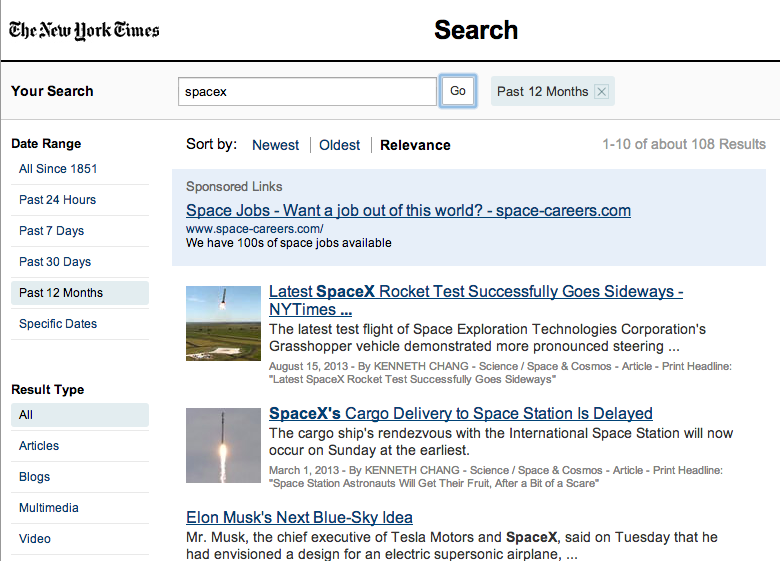
Task: Click the 'Search' page title
Action: tap(476, 30)
